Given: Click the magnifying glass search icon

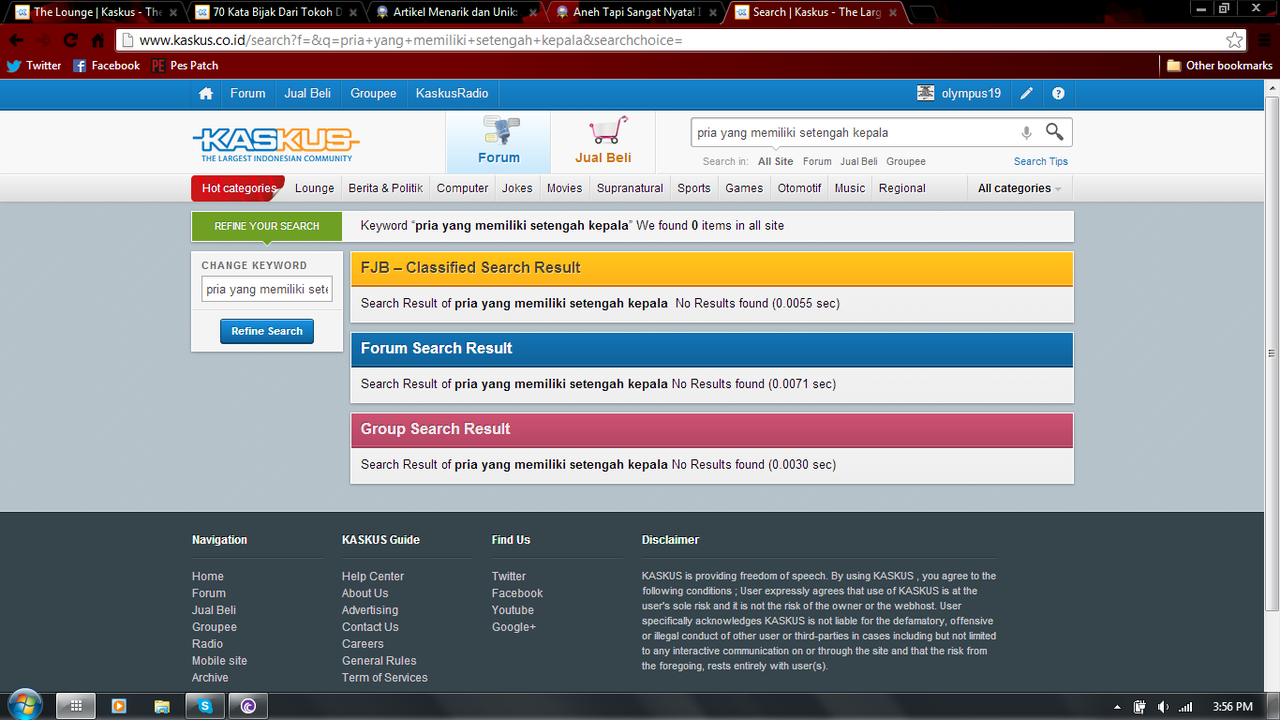Looking at the screenshot, I should (1054, 132).
